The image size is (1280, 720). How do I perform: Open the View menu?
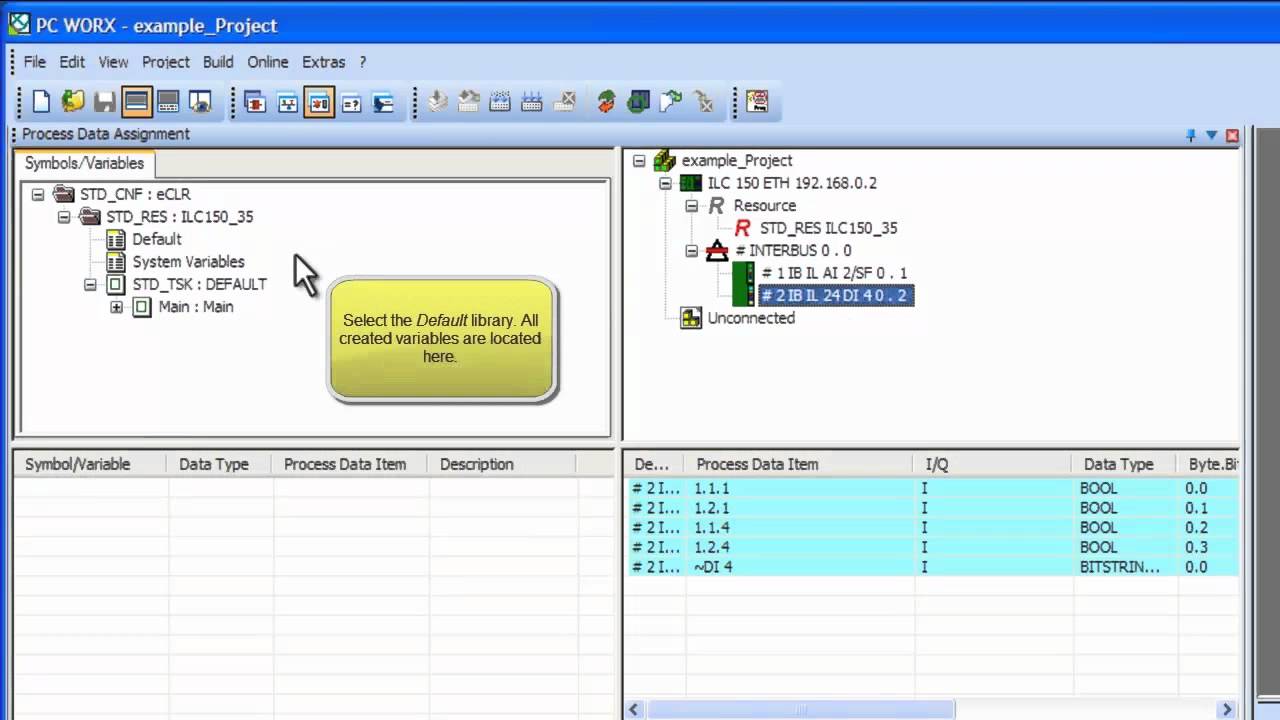113,62
